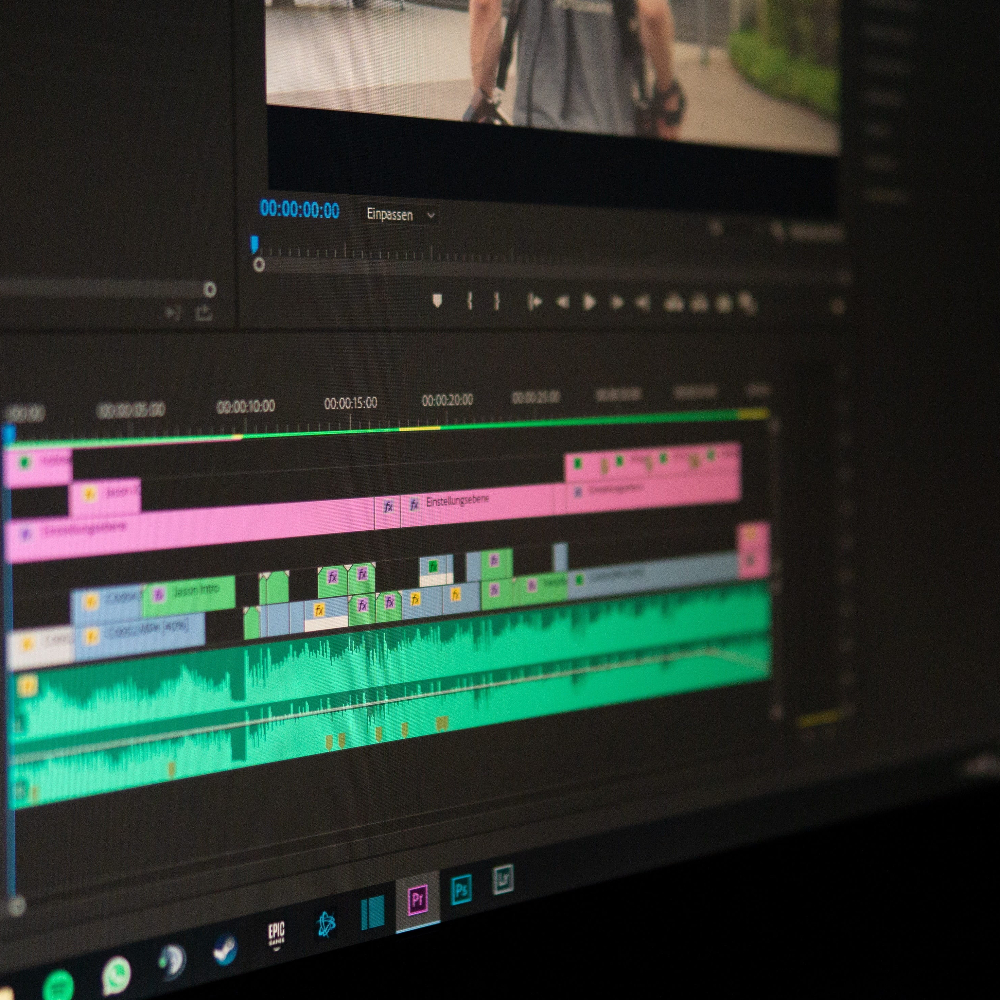The height and width of the screenshot is (1000, 1000).
Task: Click the fx badge on the Jason Intro clip
Action: 158,592
